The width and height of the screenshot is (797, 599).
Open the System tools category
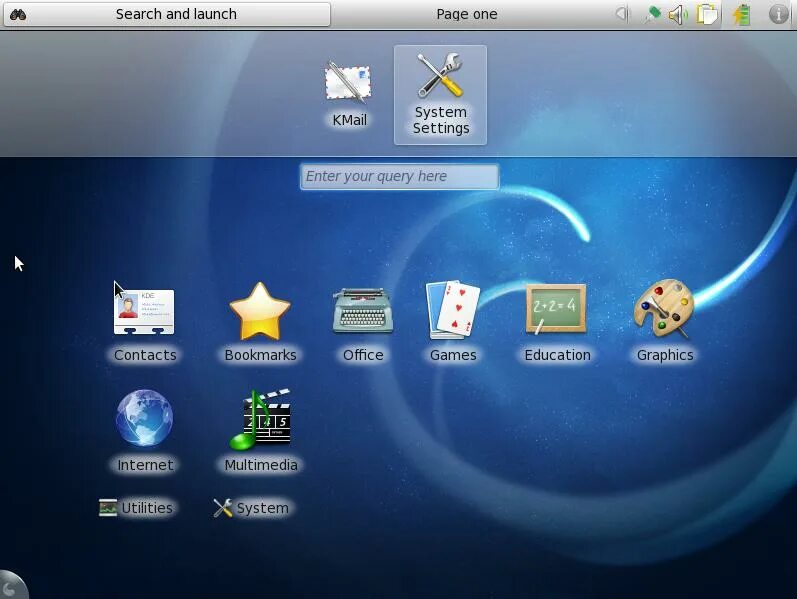coord(252,507)
